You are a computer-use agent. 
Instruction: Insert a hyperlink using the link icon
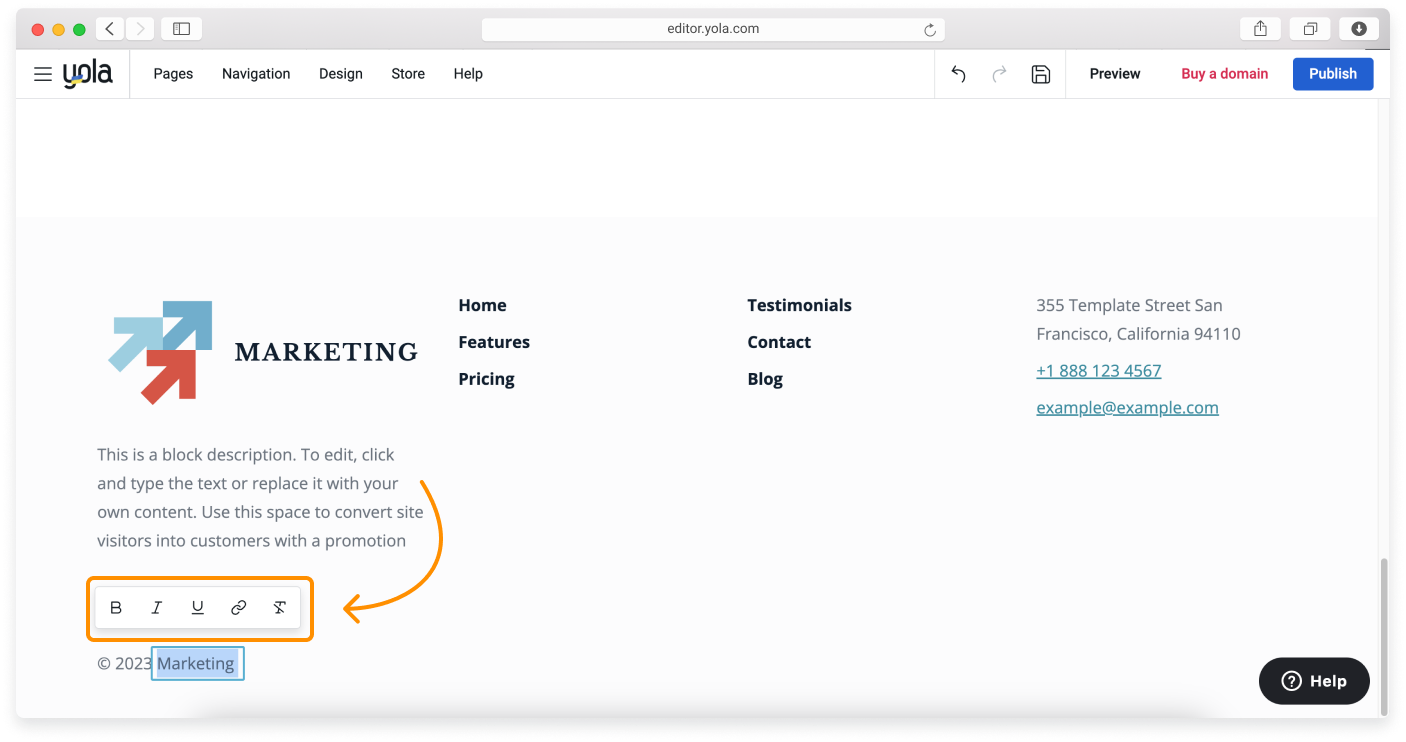(238, 607)
